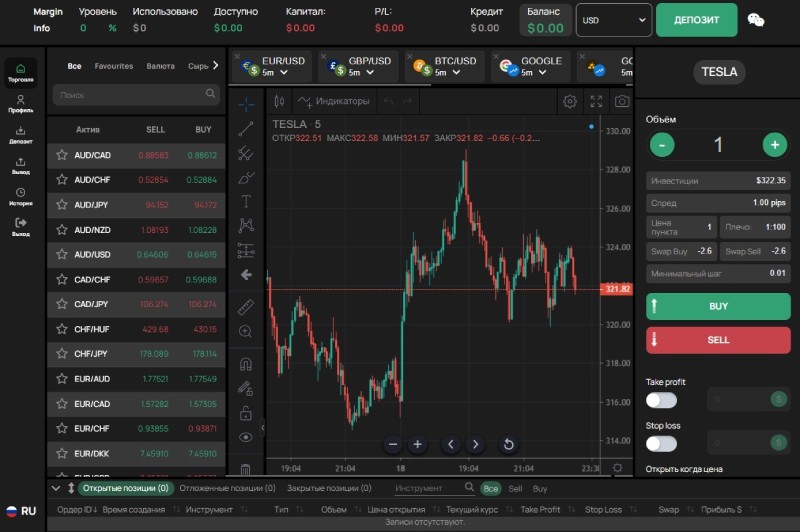This screenshot has width=800, height=532.
Task: Open the Профиль sidebar section
Action: [x=20, y=103]
